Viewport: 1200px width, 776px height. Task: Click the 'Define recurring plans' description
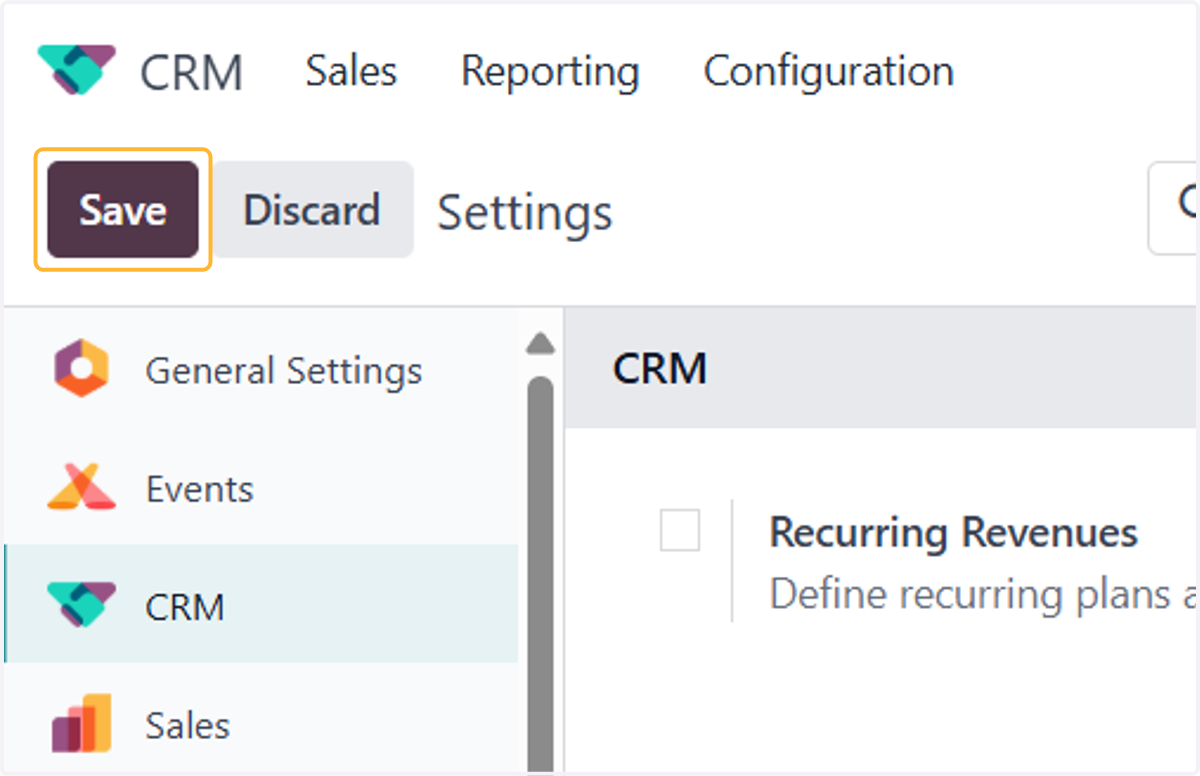coord(985,594)
